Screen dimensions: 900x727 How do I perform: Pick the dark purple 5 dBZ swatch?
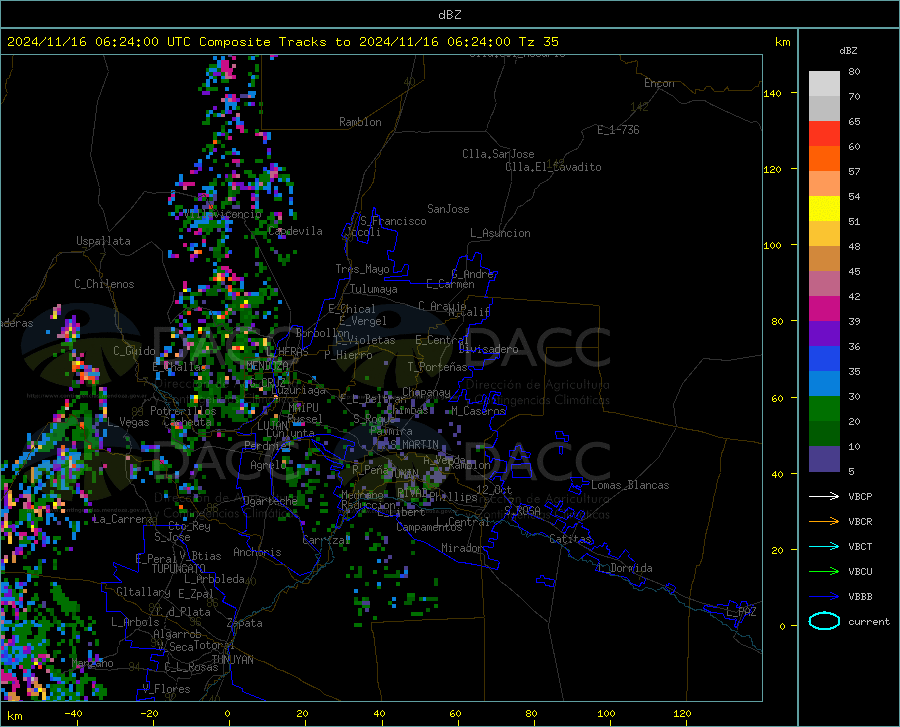(824, 458)
